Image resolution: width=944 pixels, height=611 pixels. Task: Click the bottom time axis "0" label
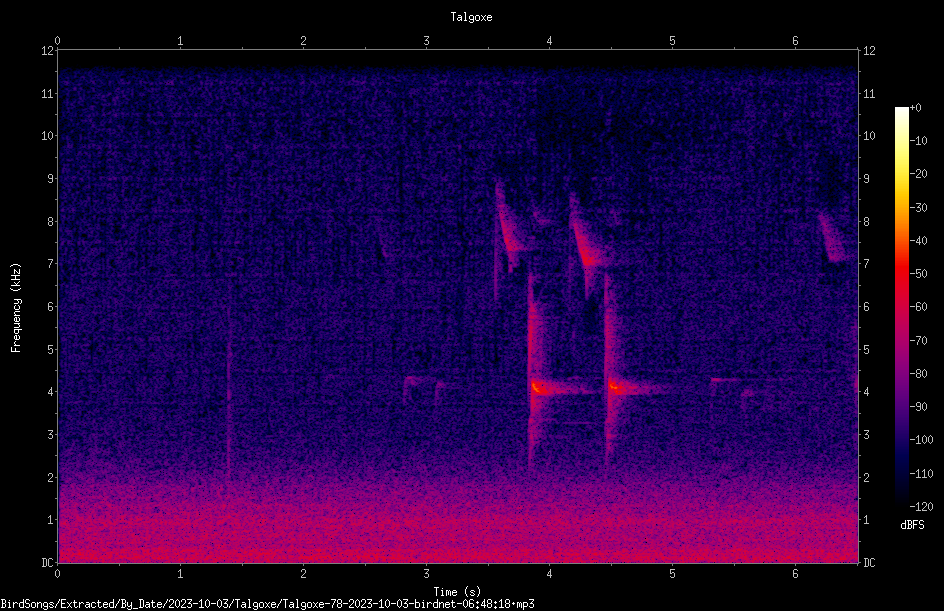click(x=57, y=574)
